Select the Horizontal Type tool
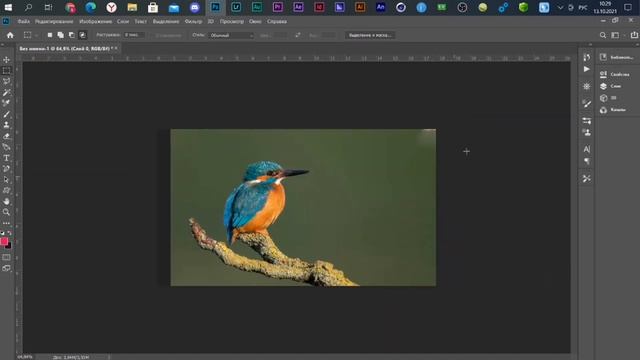640x360 pixels. point(6,158)
